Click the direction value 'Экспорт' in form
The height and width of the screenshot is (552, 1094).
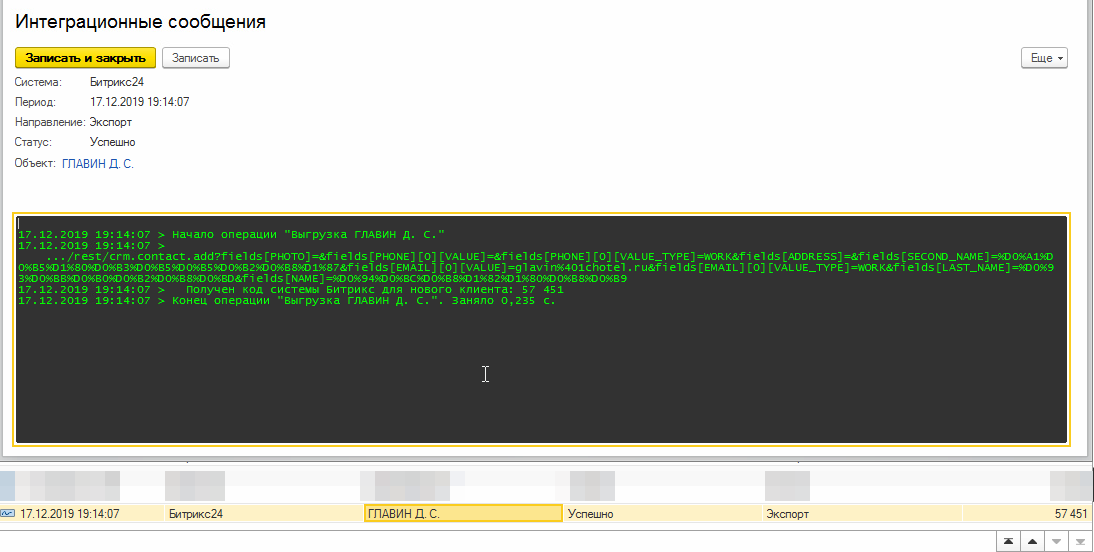tap(110, 123)
